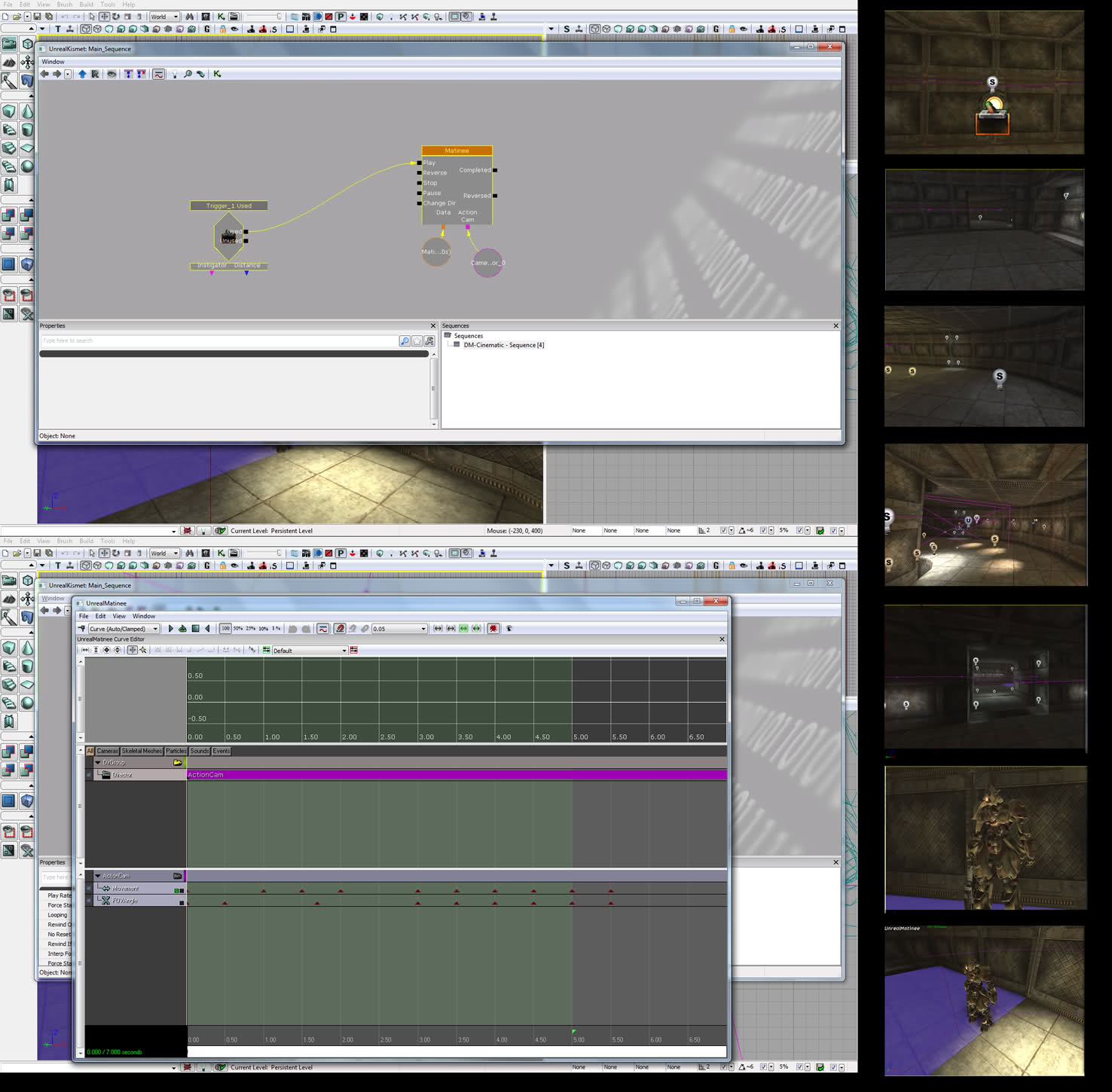Screen dimensions: 1112x1092
Task: Select pan mode icon in Curve Editor toolbar
Action: (133, 650)
